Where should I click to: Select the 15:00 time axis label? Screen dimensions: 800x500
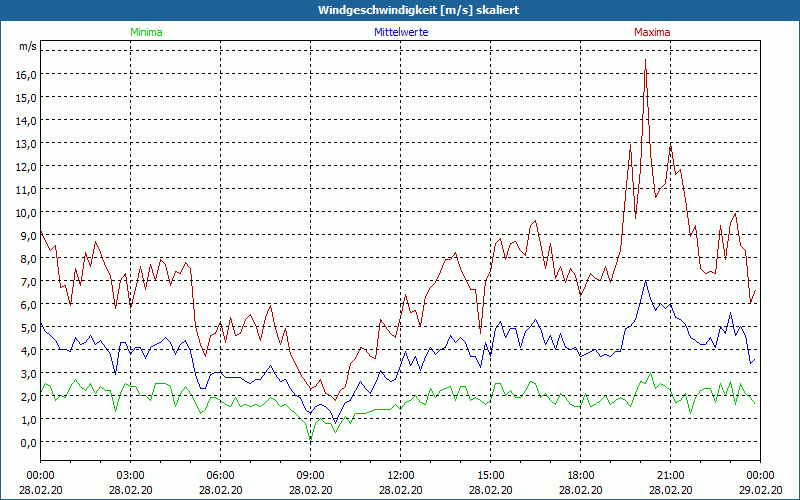(x=490, y=475)
